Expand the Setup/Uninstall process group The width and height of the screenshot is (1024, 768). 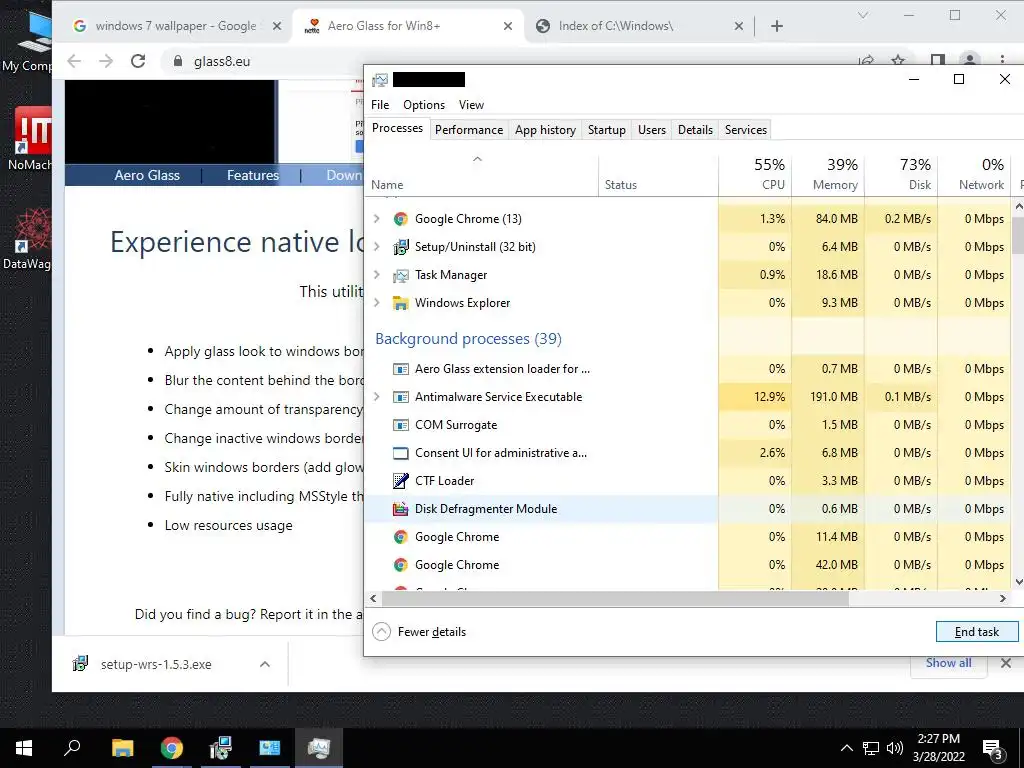[377, 247]
